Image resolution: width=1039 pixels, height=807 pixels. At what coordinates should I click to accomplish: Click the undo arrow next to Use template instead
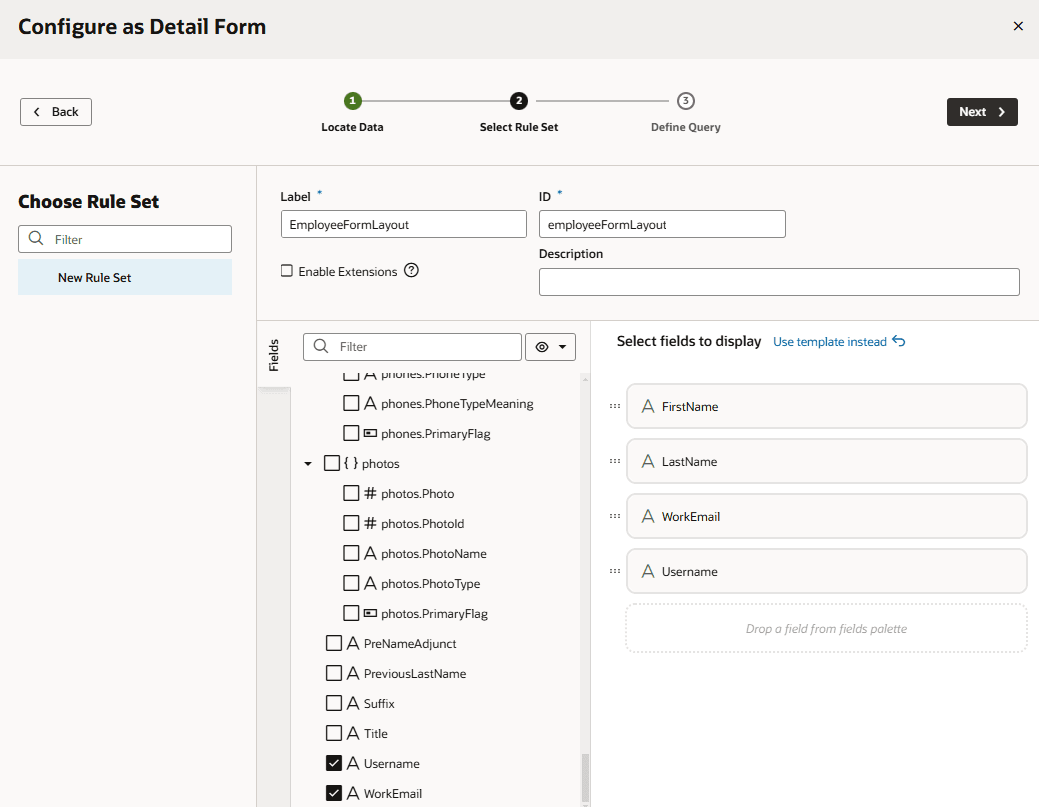(x=899, y=341)
